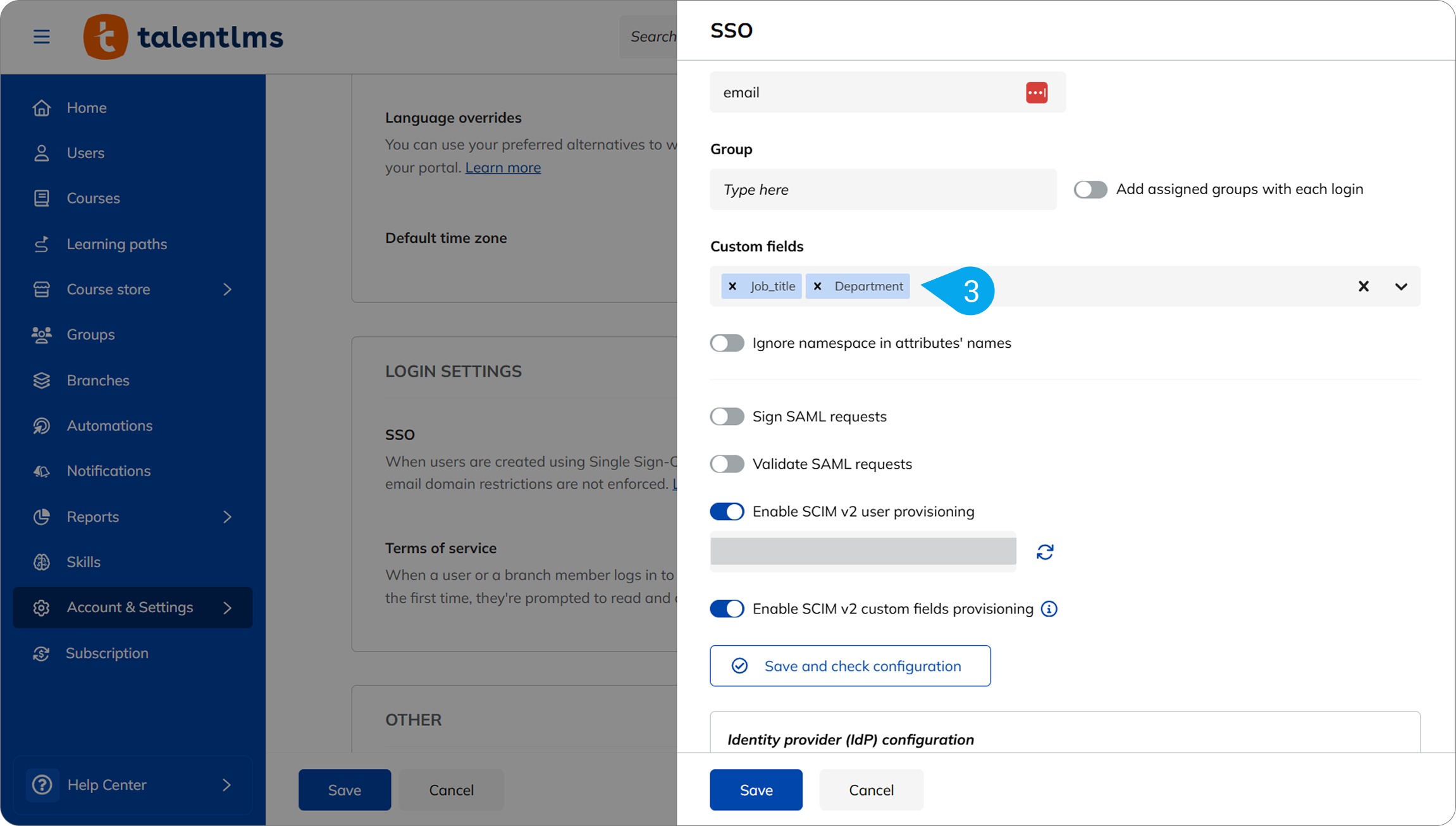
Task: Click Cancel in the SSO panel
Action: point(870,790)
